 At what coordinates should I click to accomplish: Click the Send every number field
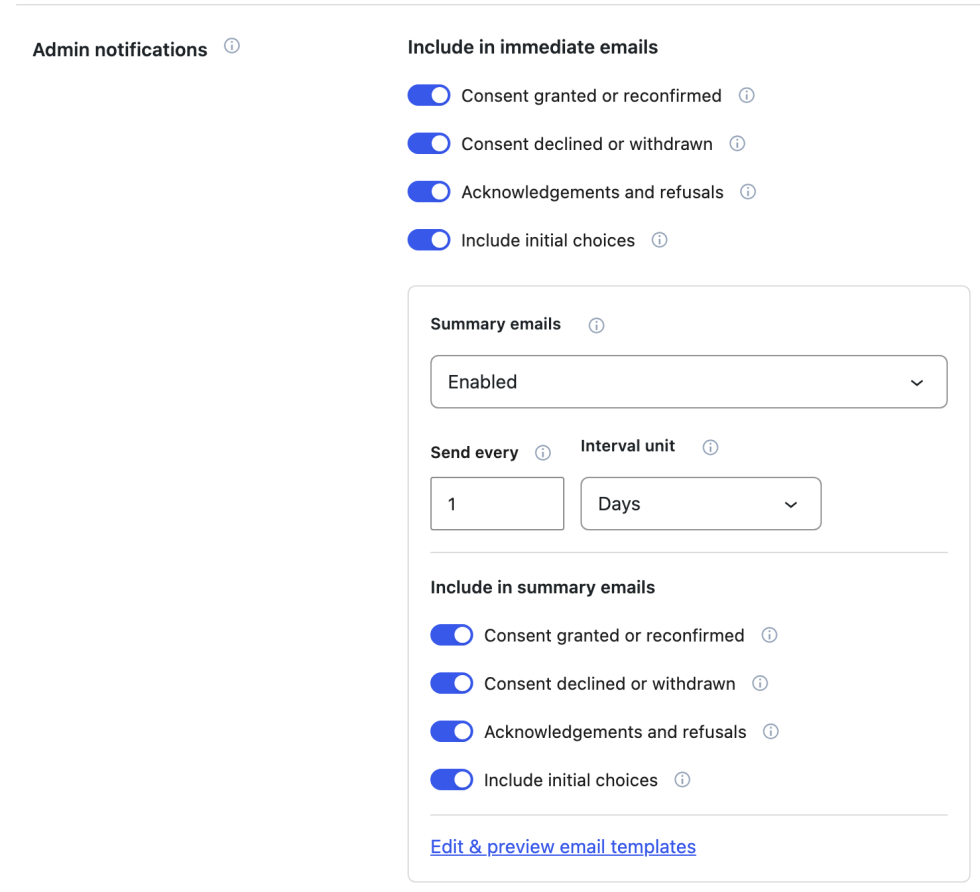[497, 504]
